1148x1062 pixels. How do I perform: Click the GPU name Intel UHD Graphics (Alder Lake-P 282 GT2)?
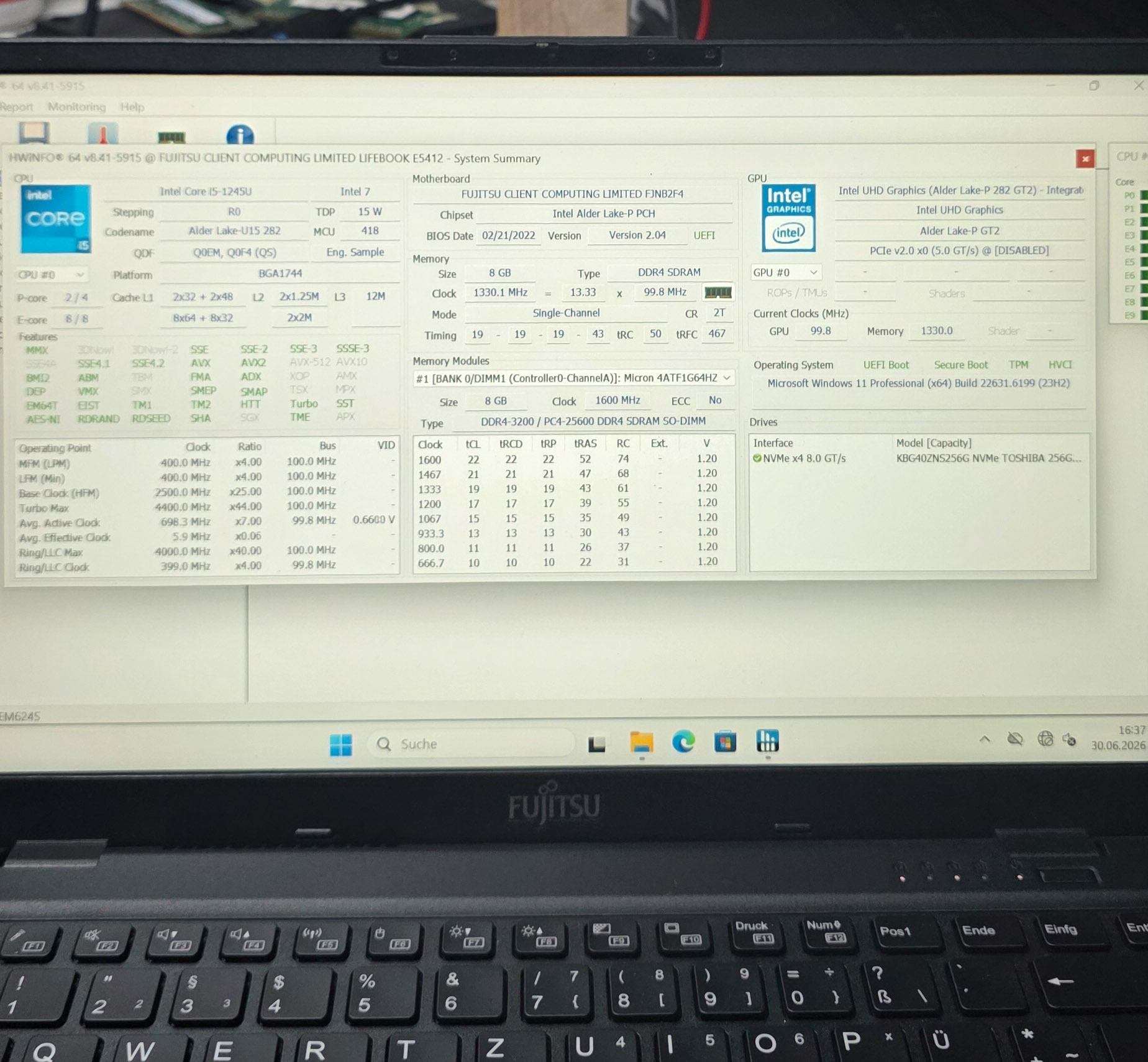pyautogui.click(x=960, y=191)
